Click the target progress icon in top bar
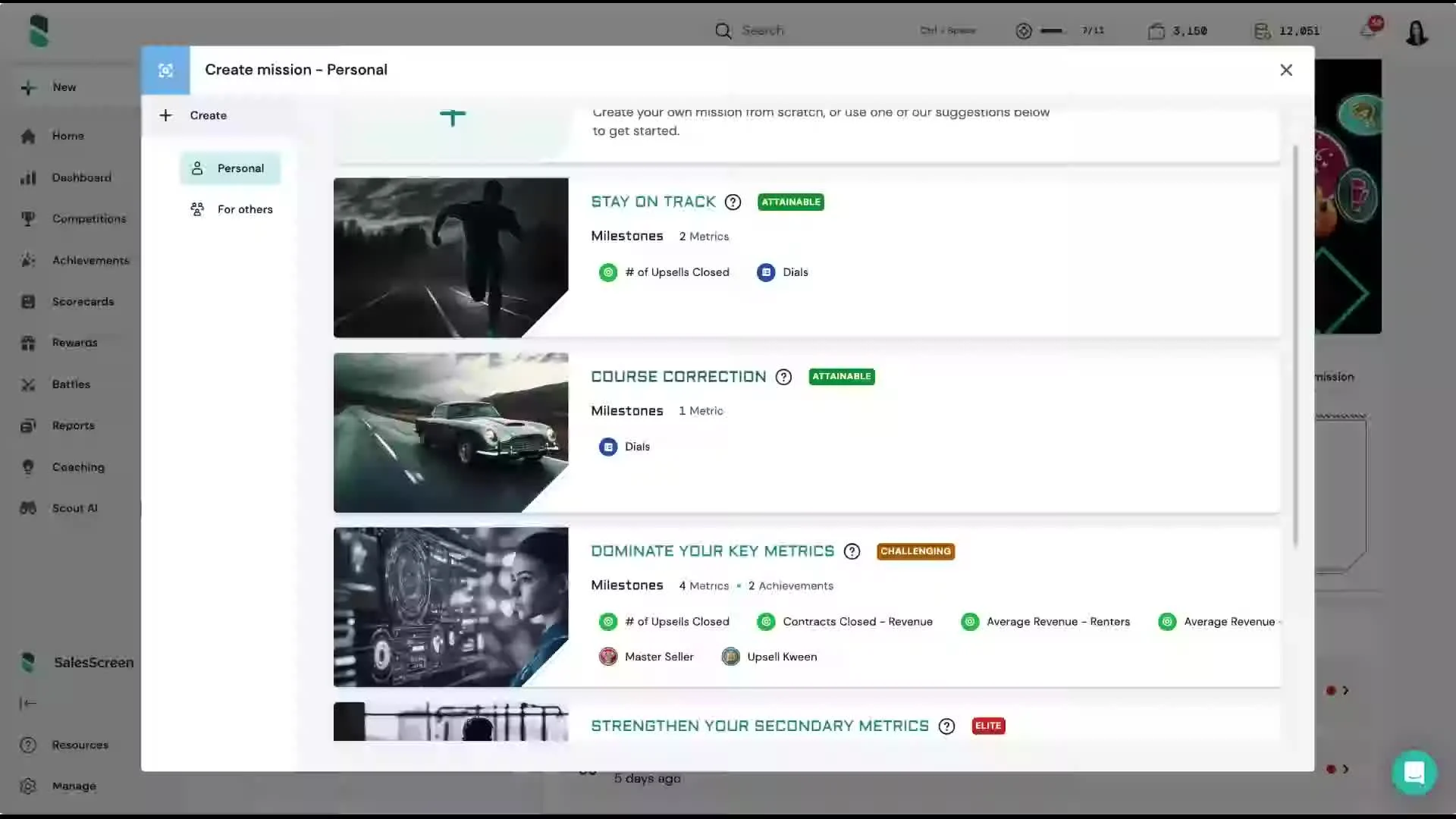 [1024, 31]
